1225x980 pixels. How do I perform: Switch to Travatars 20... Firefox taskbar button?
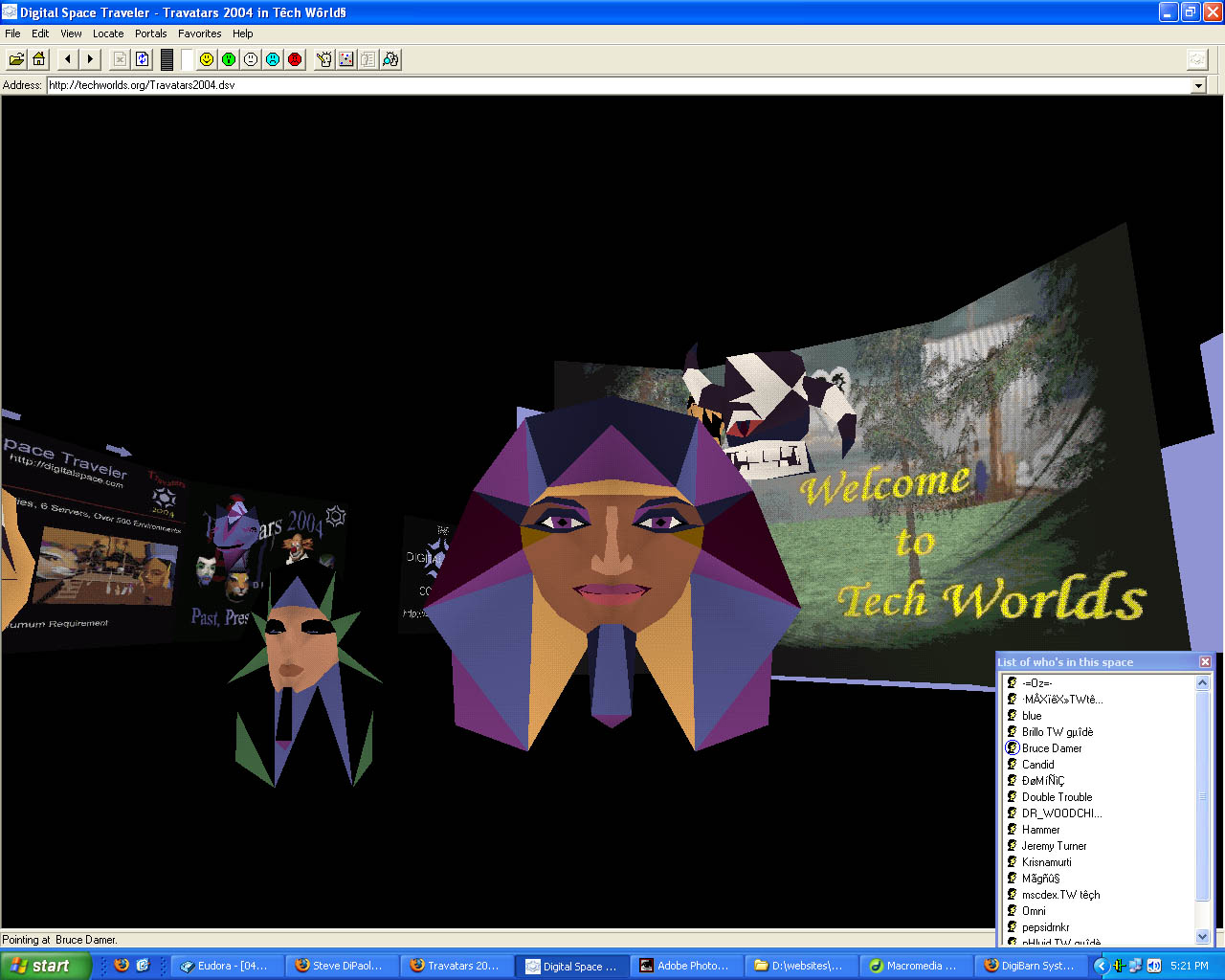coord(457,966)
